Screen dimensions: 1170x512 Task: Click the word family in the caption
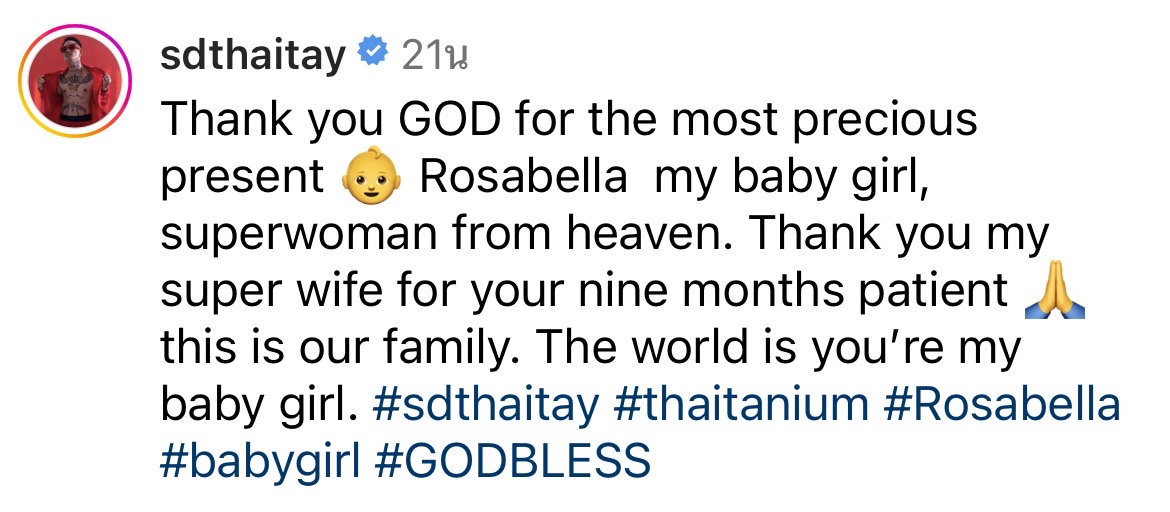(x=440, y=349)
